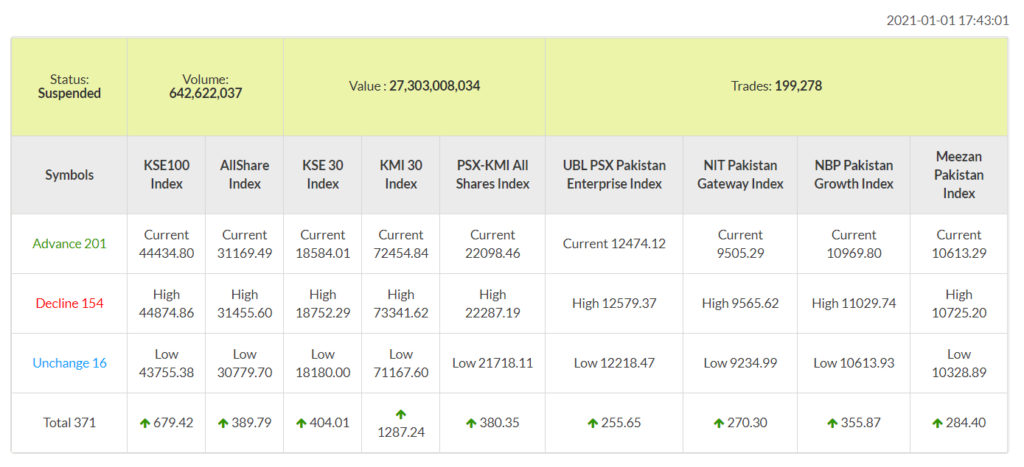The image size is (1024, 467).
Task: Click green up arrow beside 284.40
Action: (937, 423)
